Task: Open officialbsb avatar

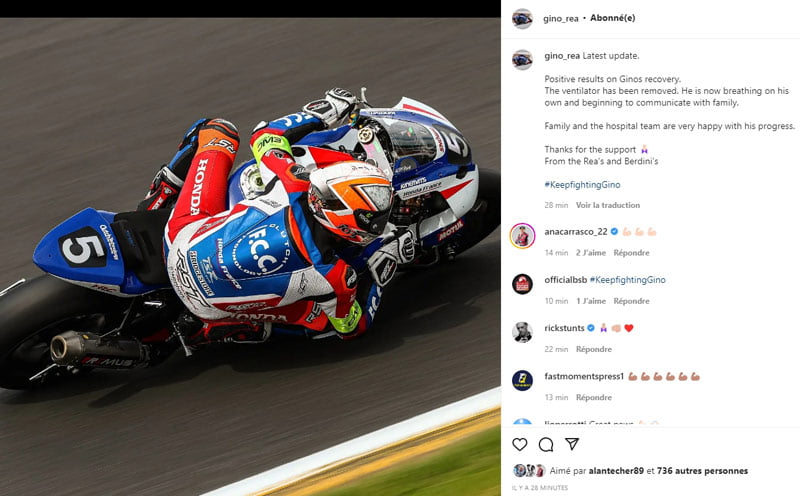Action: coord(522,284)
